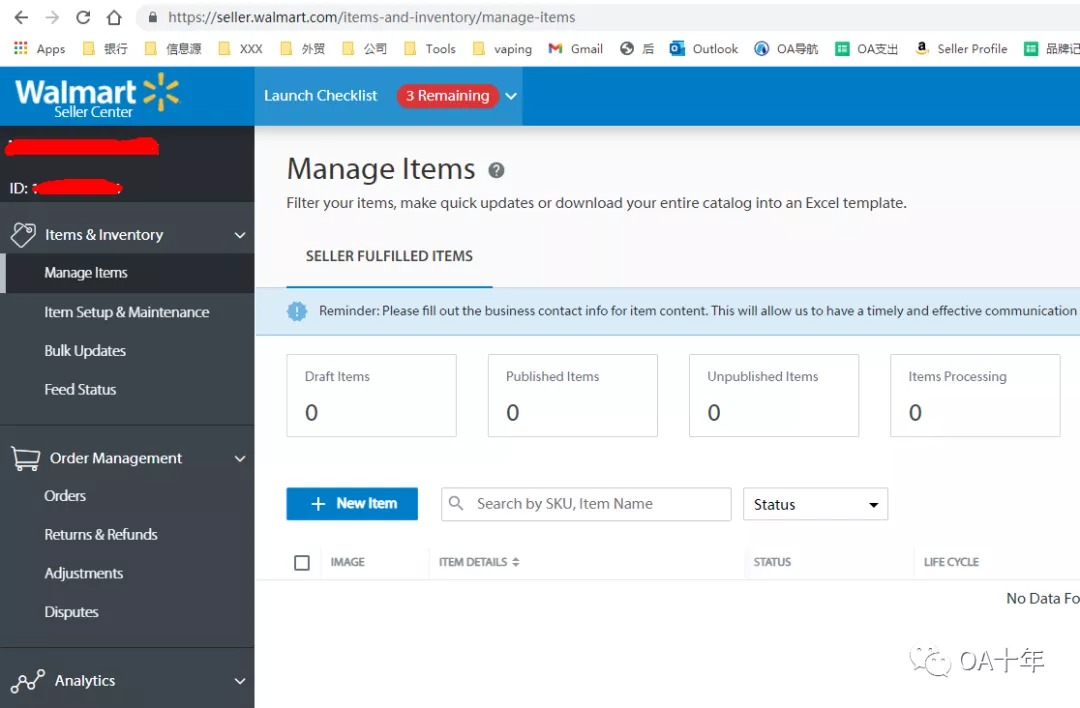1080x708 pixels.
Task: Click the IMAGE column header
Action: point(348,562)
